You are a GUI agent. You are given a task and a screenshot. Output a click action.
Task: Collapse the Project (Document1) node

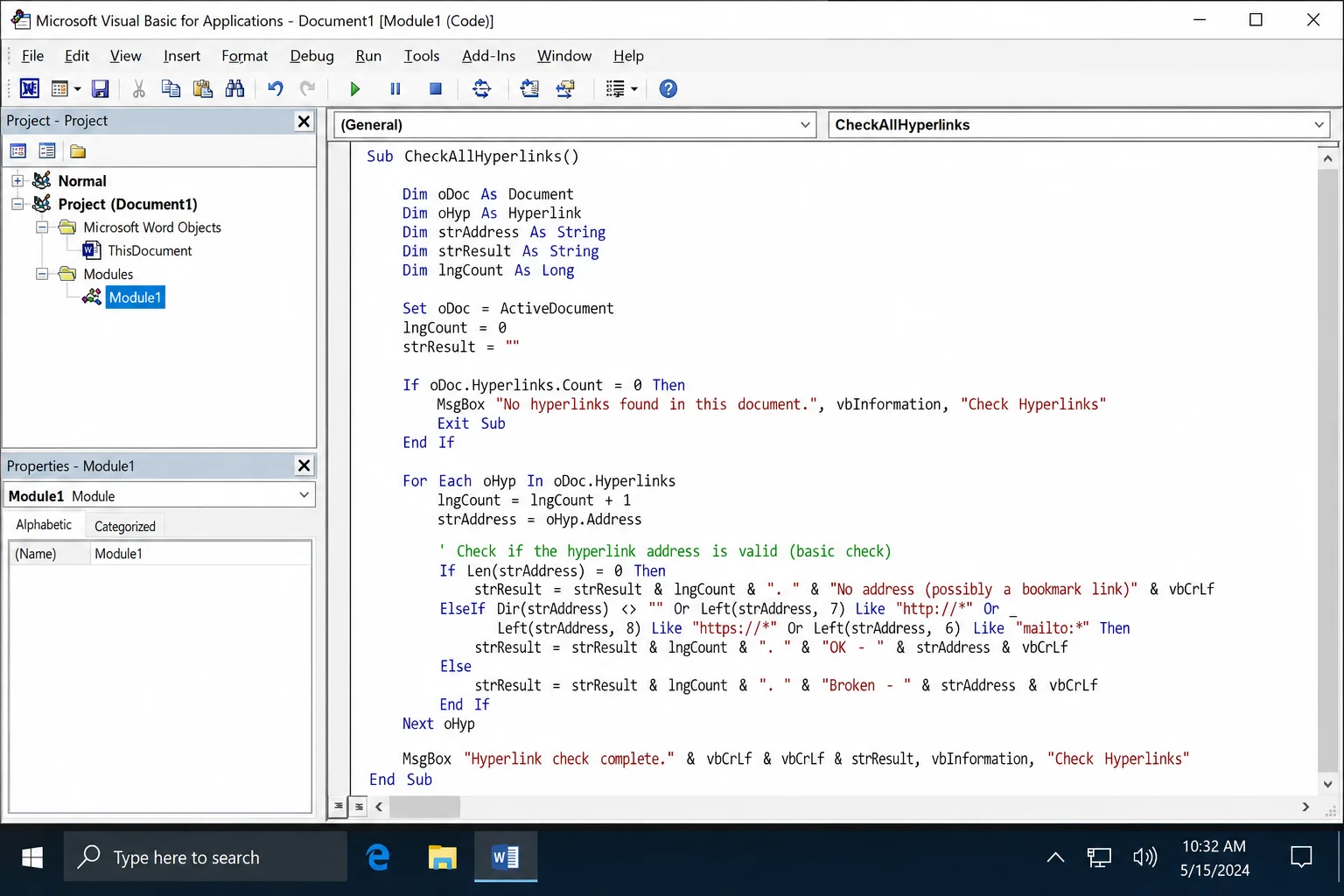17,204
